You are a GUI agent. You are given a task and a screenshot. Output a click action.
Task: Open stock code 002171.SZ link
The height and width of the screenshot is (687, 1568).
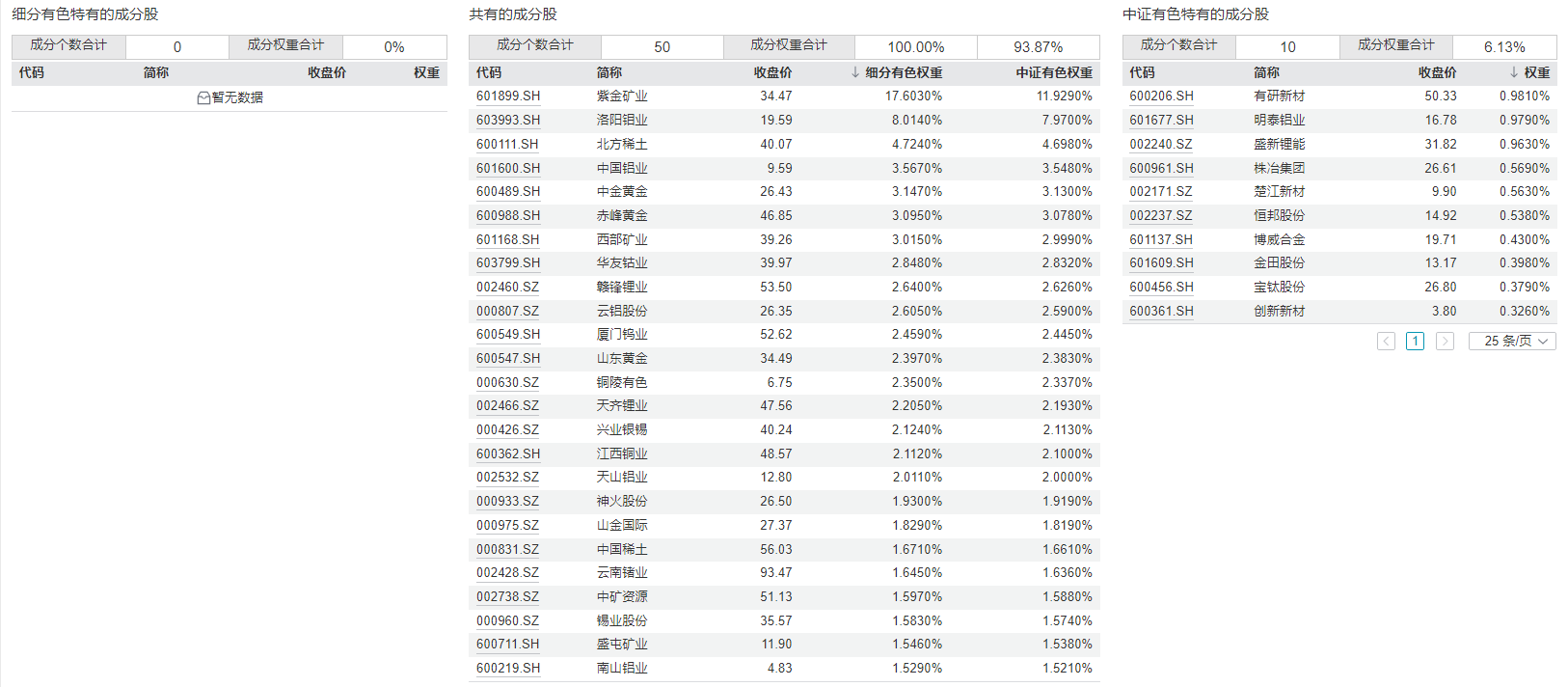[x=1161, y=191]
